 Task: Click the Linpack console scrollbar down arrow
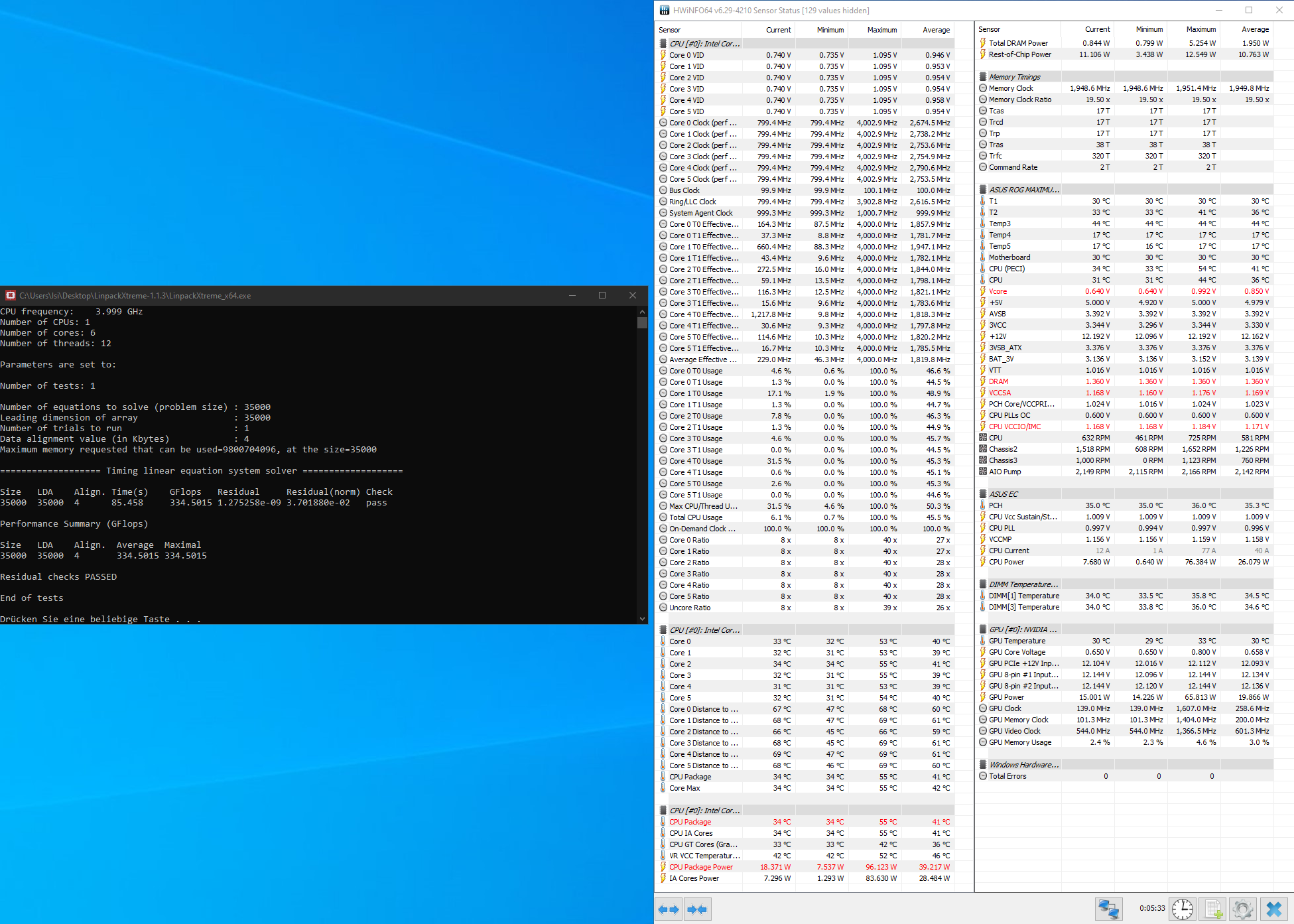tap(642, 618)
